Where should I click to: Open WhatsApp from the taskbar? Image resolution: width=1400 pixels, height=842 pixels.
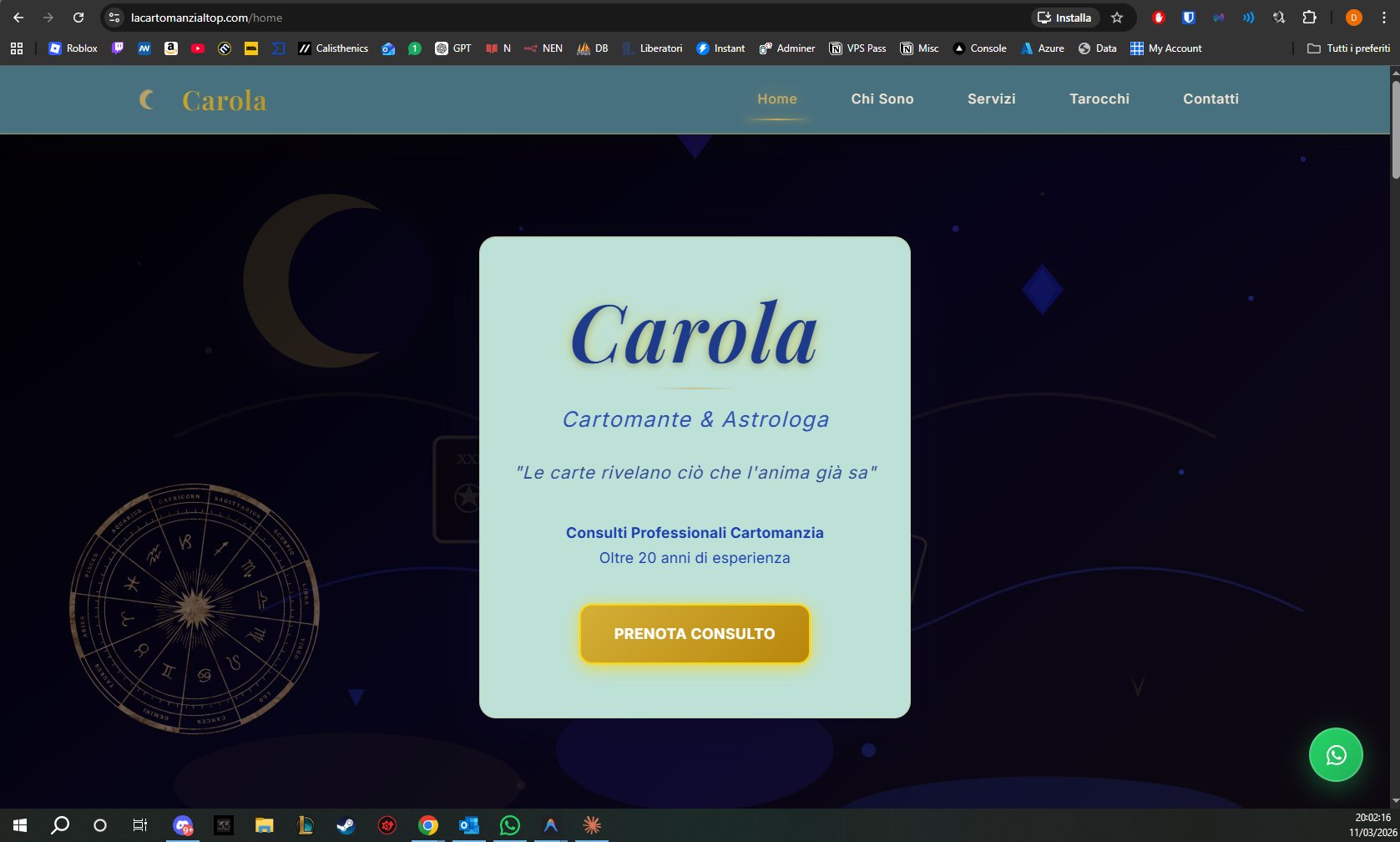point(510,825)
